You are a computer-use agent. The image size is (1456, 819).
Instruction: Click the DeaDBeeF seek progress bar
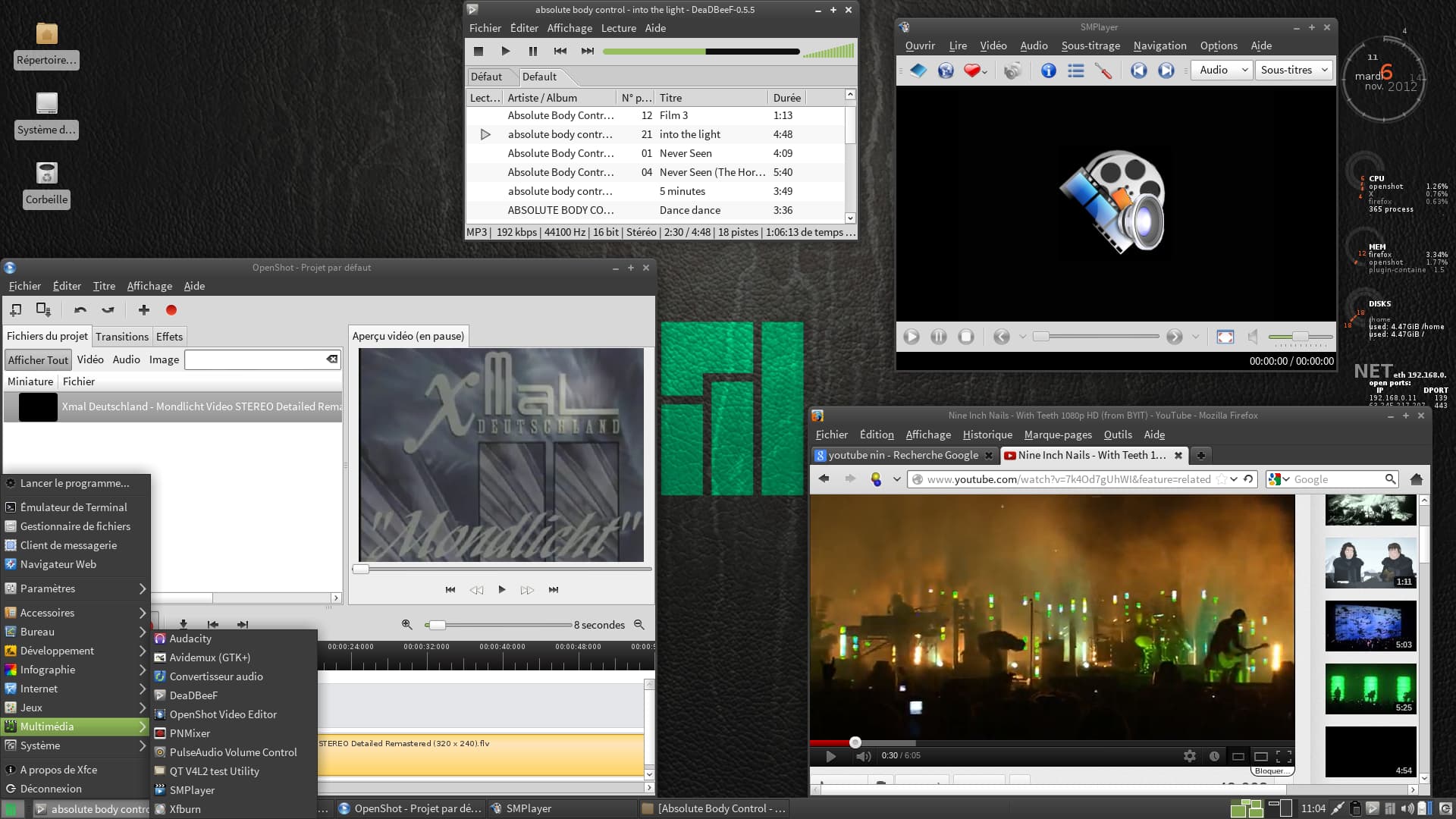pos(701,52)
